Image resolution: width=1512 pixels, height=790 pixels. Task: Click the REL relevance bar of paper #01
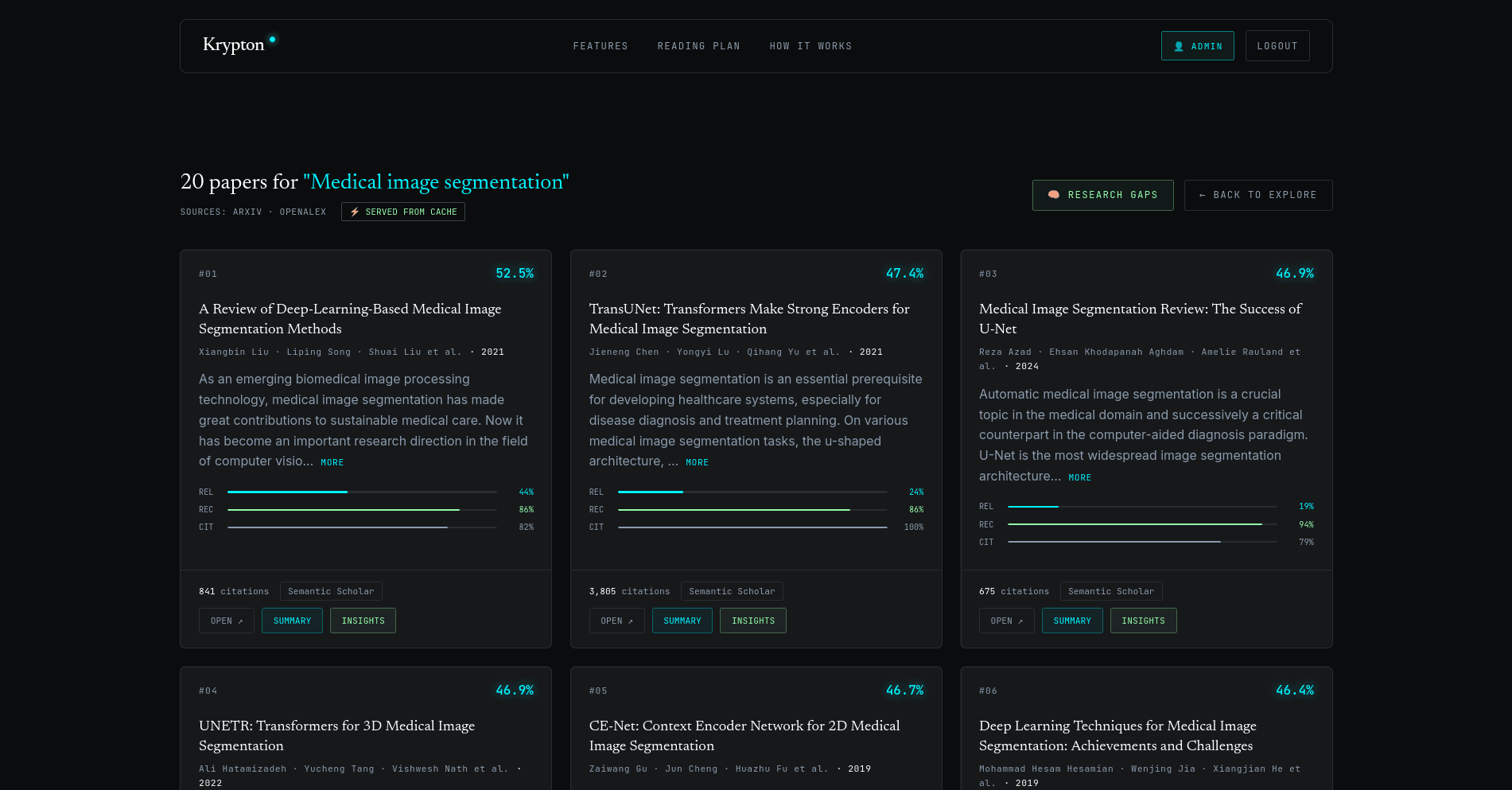(x=362, y=492)
